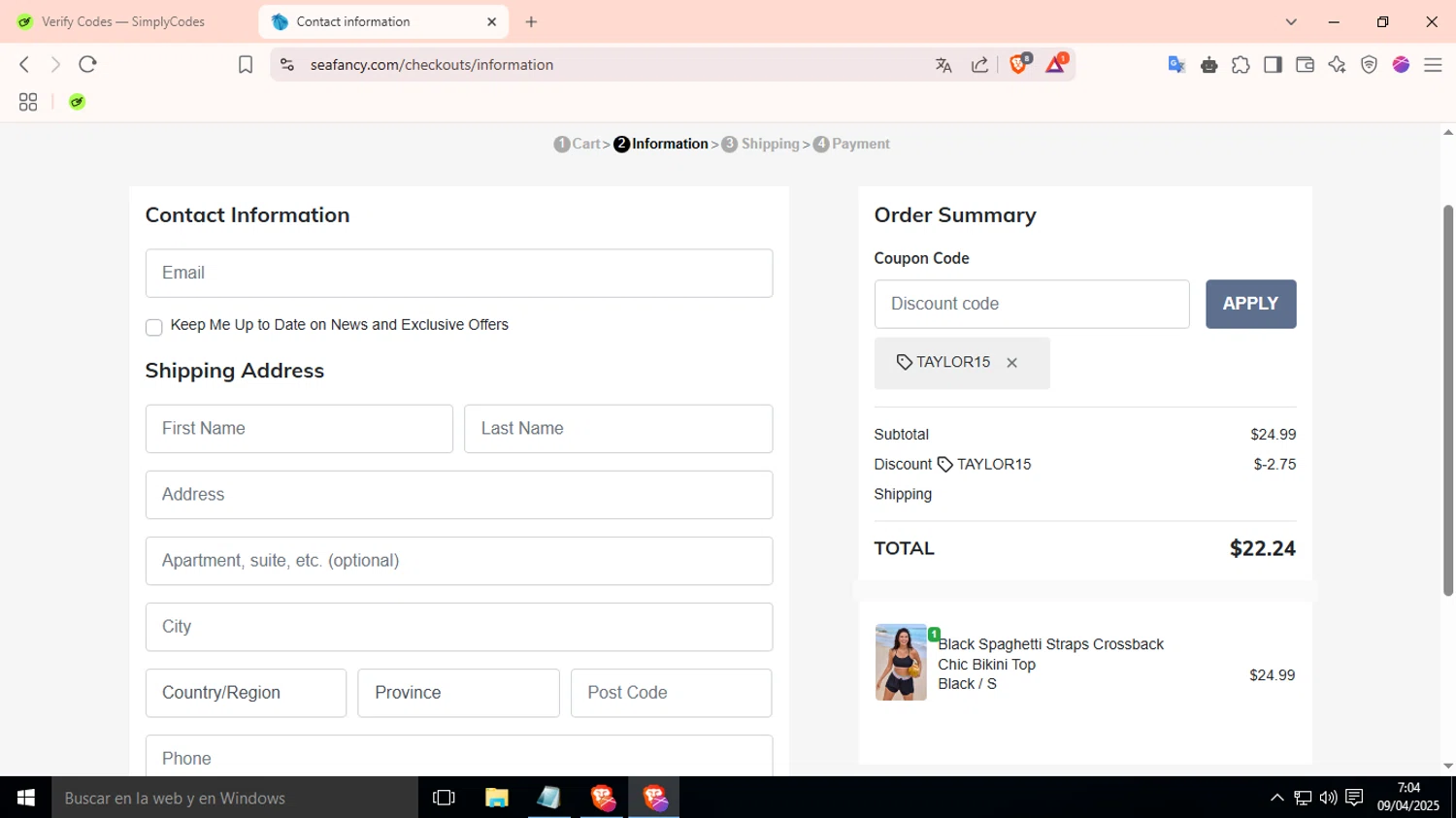Click the page vertical scrollbar
1456x818 pixels.
point(1448,400)
